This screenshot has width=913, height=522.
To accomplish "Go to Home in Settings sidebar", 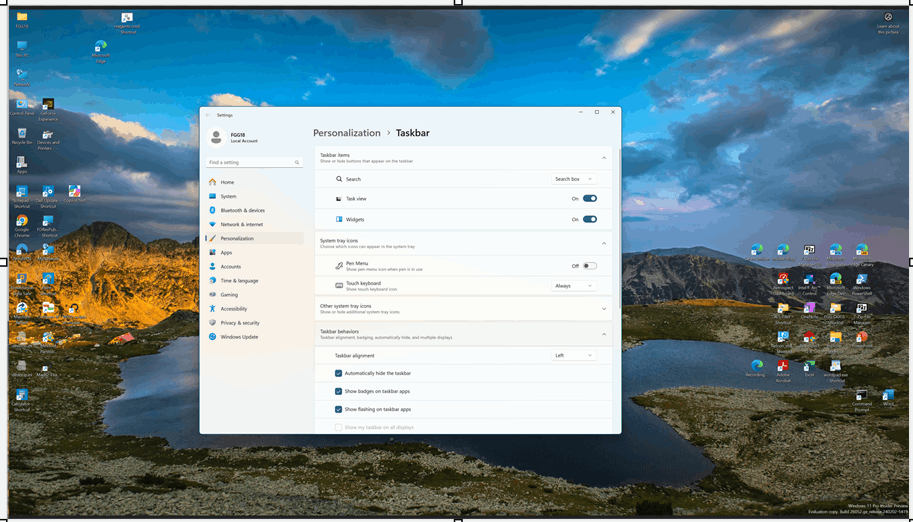I will tap(254, 182).
